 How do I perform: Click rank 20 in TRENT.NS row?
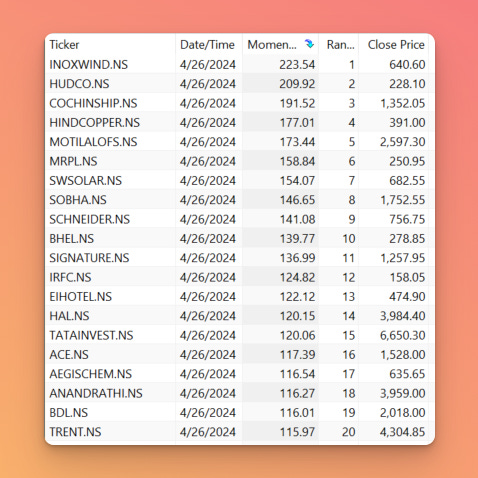point(349,432)
